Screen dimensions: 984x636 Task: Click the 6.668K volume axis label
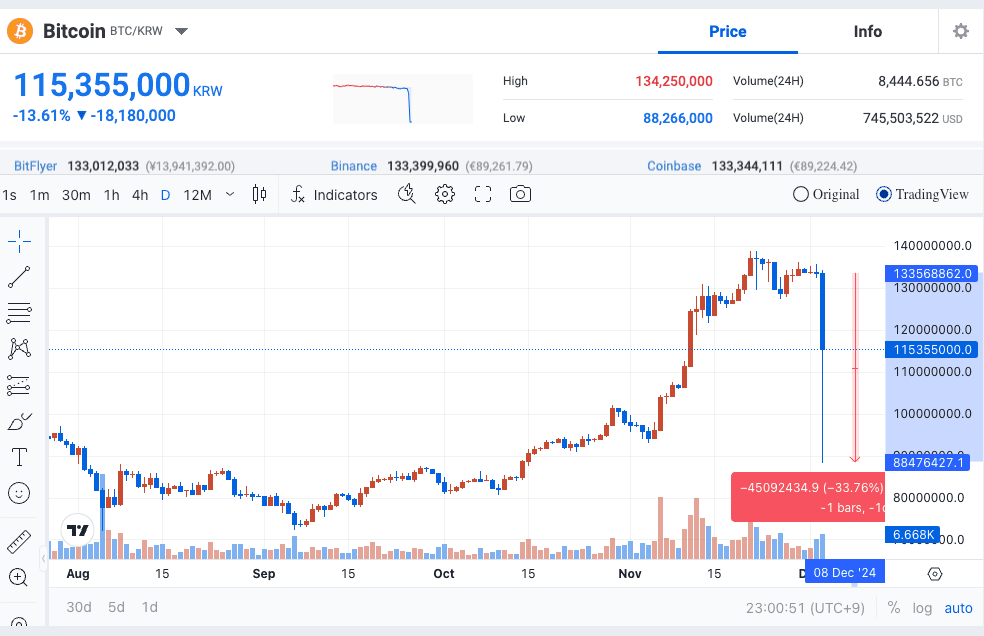pyautogui.click(x=912, y=535)
